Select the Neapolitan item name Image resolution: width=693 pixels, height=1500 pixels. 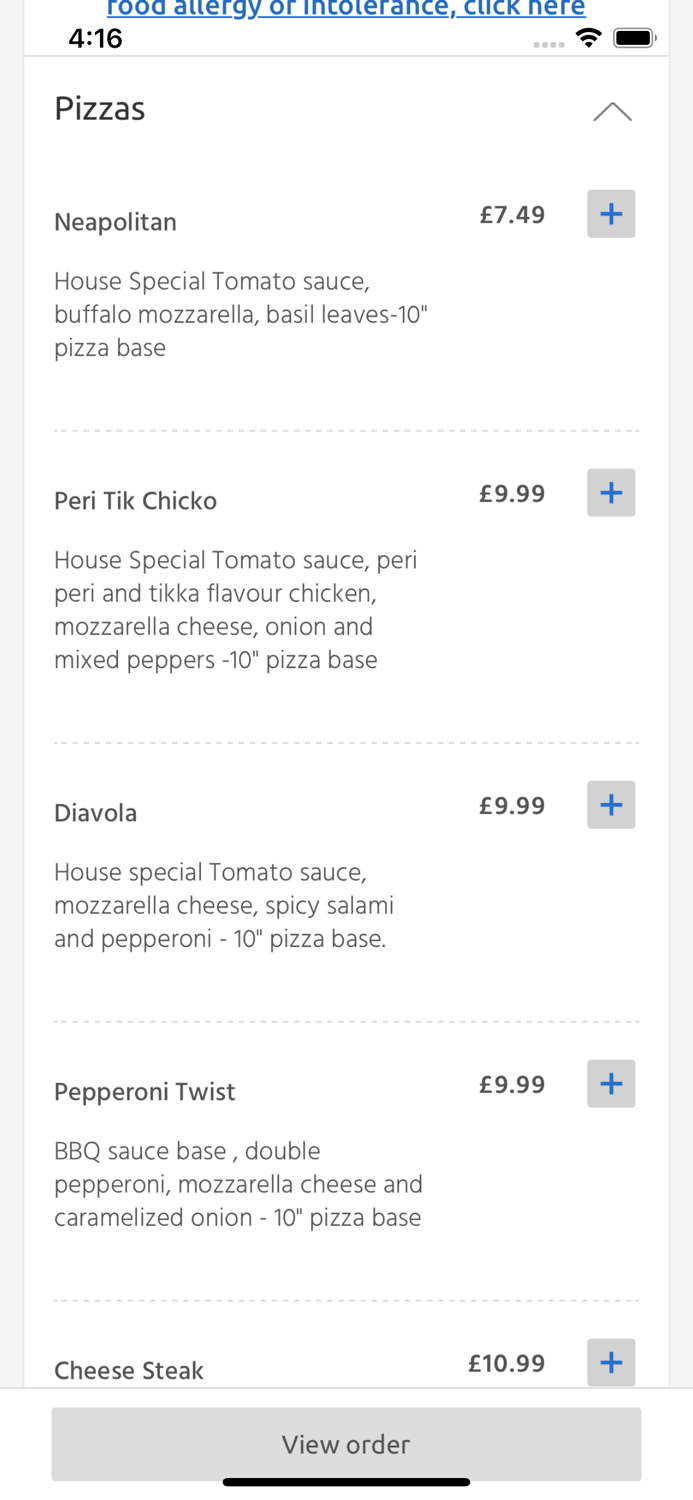coord(115,222)
